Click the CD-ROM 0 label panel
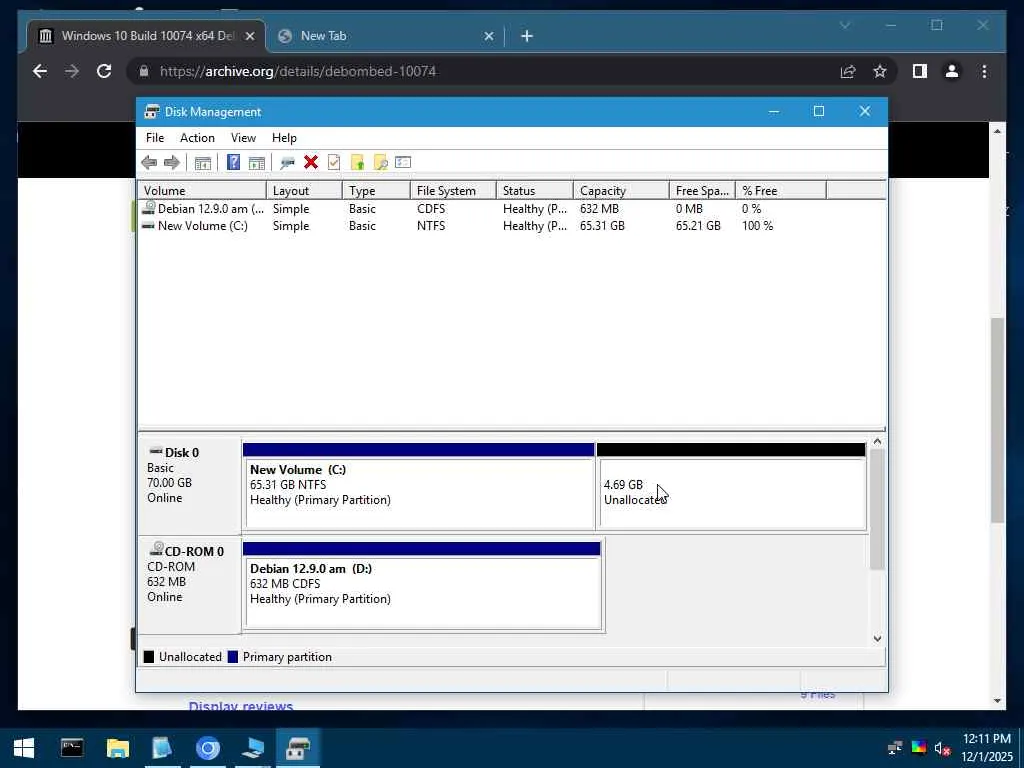This screenshot has height=768, width=1024. [189, 586]
